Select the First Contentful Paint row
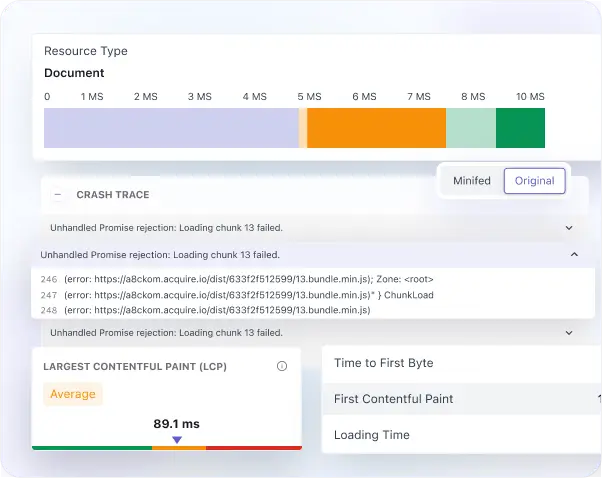This screenshot has width=602, height=478. [x=461, y=399]
